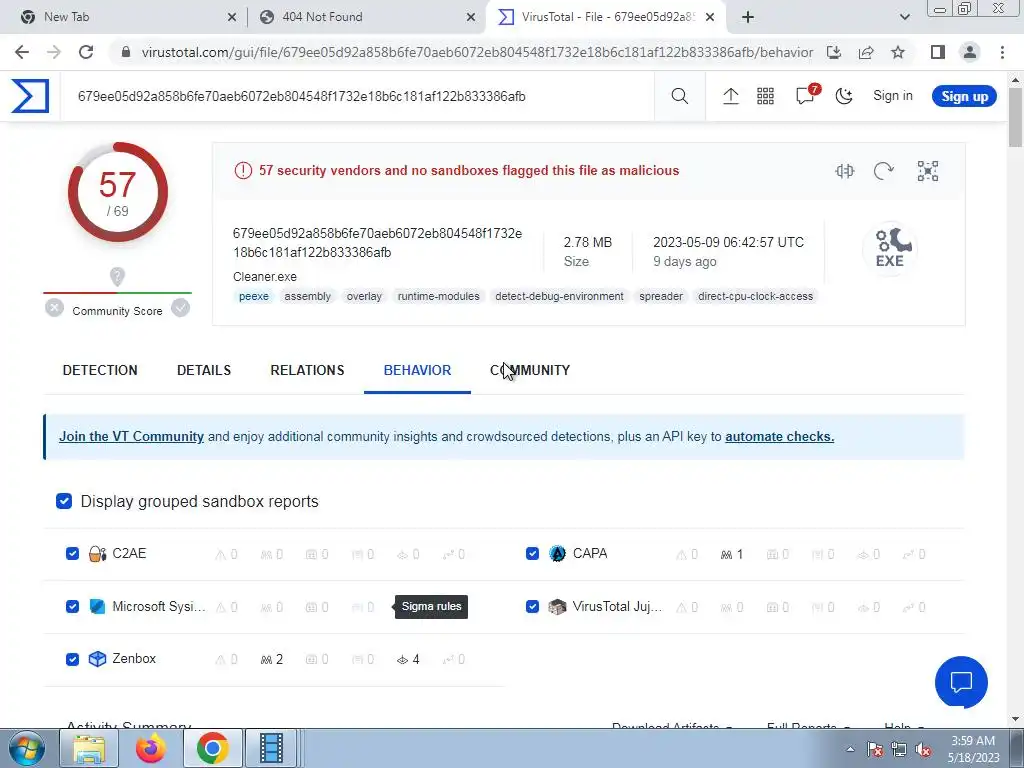Click the direct-cpu-clock-access tag
The height and width of the screenshot is (768, 1024).
[756, 296]
